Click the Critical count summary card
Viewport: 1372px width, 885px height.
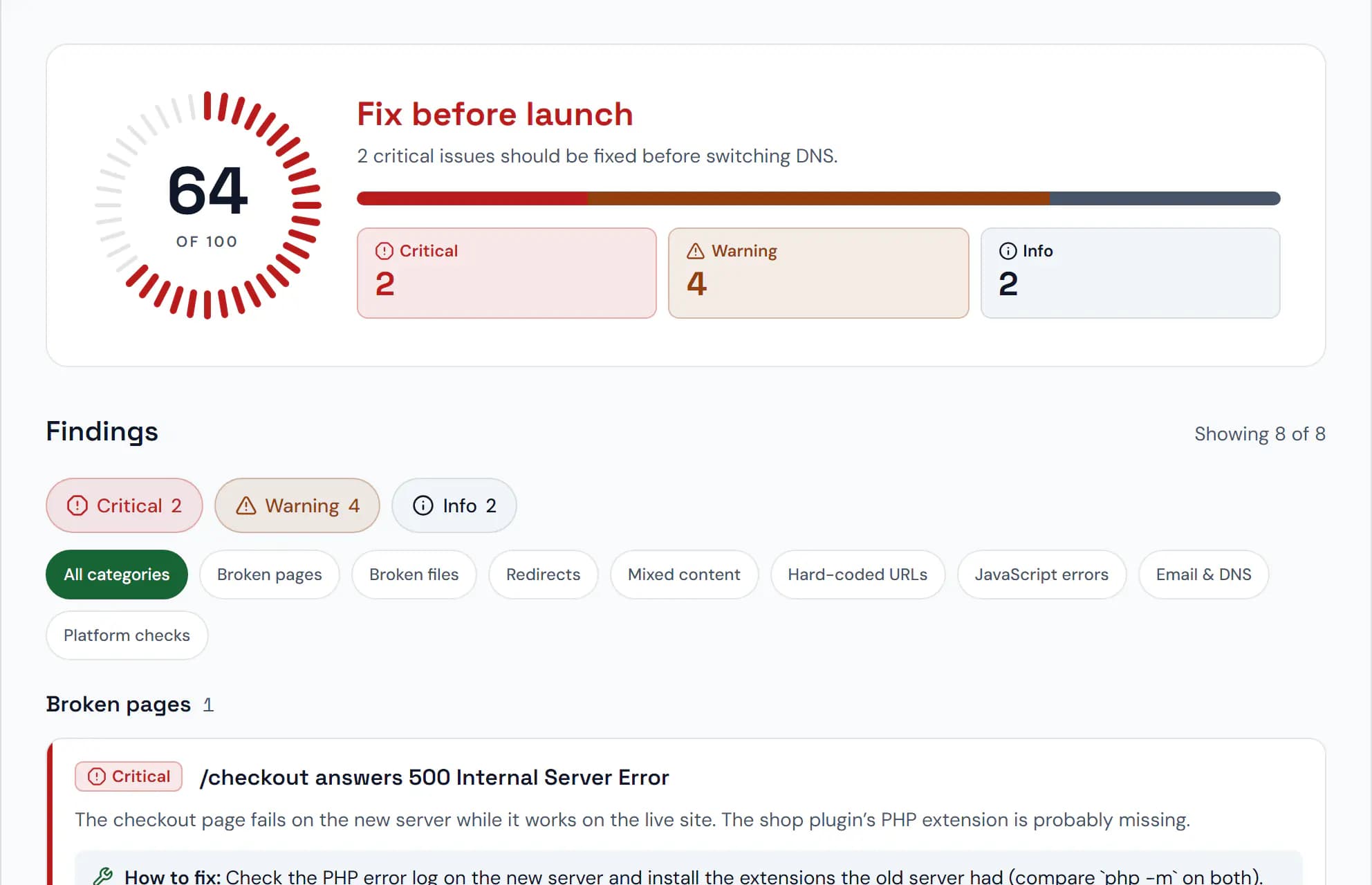click(x=507, y=273)
